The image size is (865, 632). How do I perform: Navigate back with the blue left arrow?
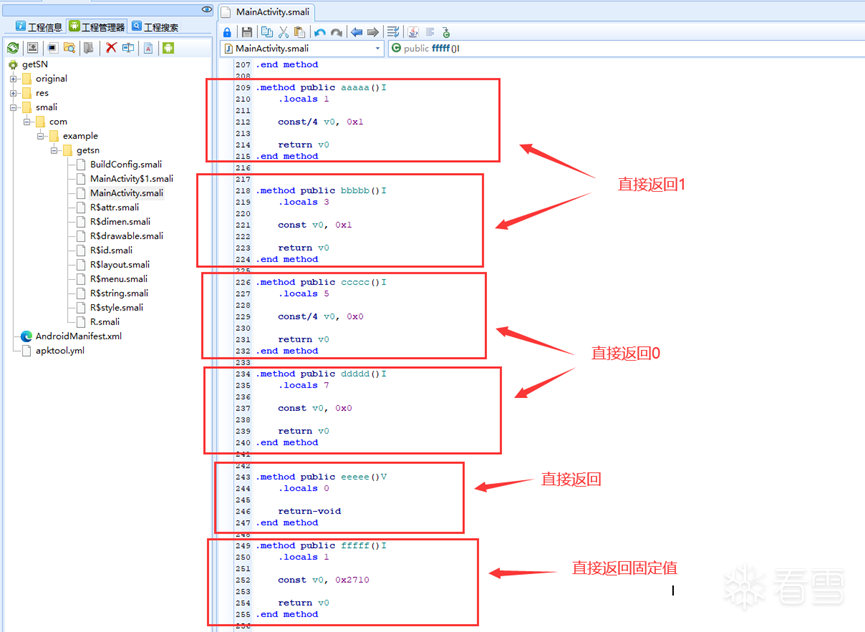(356, 32)
